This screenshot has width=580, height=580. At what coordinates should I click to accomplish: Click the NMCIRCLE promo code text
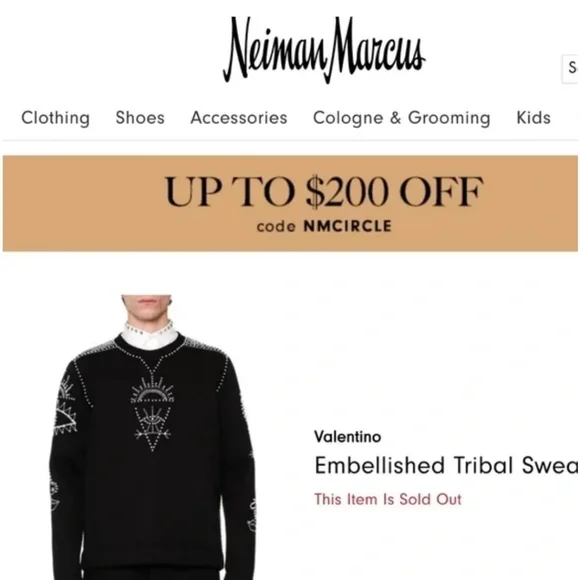coord(347,226)
